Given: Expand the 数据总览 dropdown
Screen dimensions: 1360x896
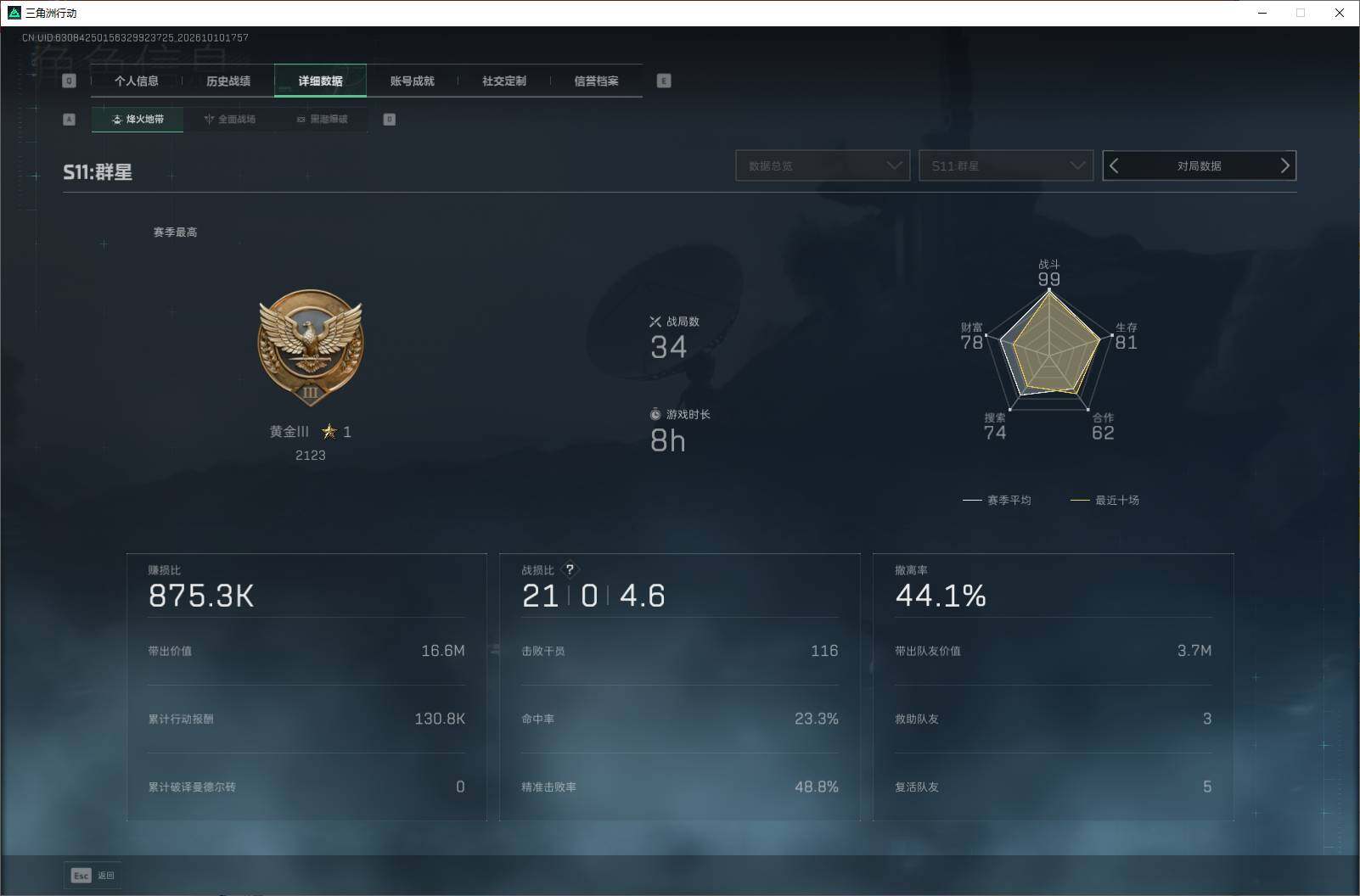Looking at the screenshot, I should [x=823, y=165].
